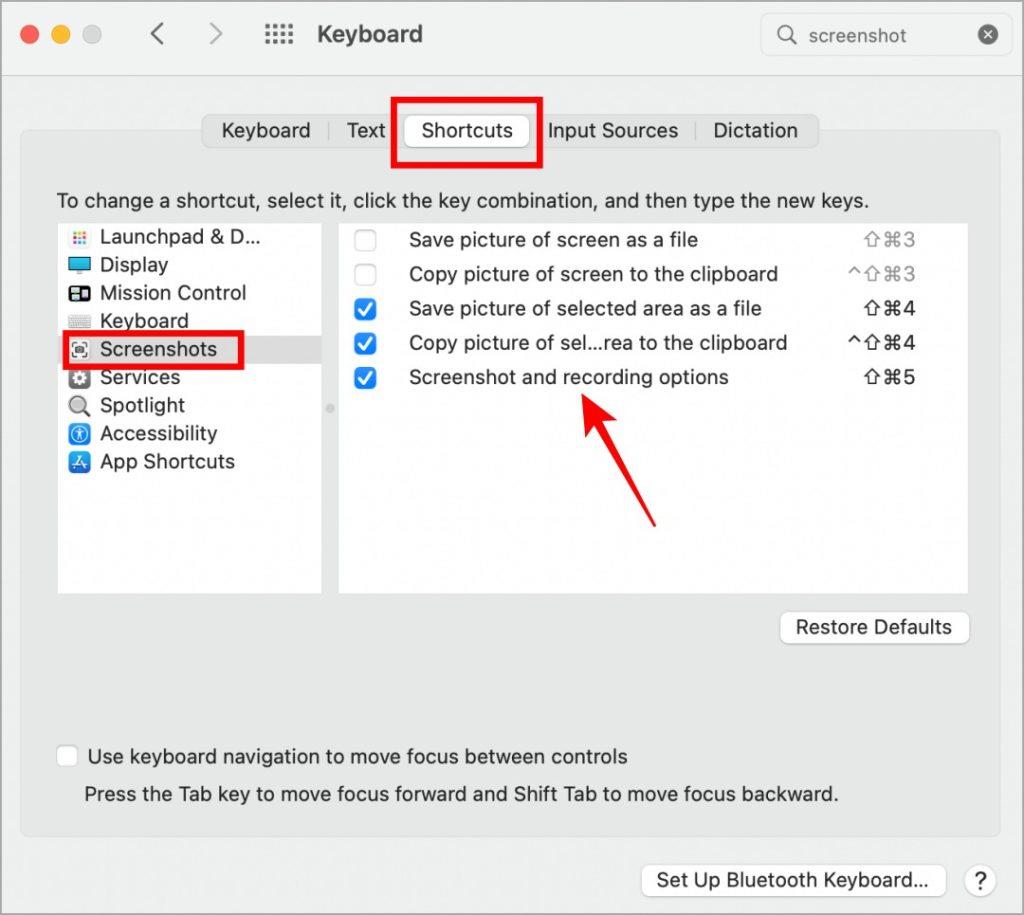This screenshot has width=1024, height=915.
Task: Click the Spotlight magnifier icon in list
Action: (80, 406)
